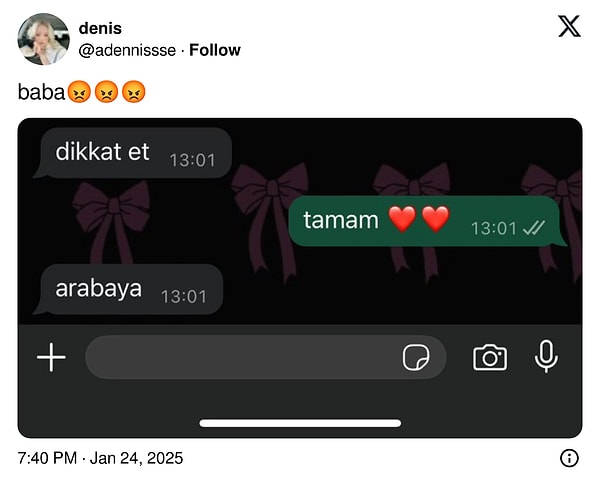Tap the plus attachment icon
The height and width of the screenshot is (488, 600).
click(51, 357)
